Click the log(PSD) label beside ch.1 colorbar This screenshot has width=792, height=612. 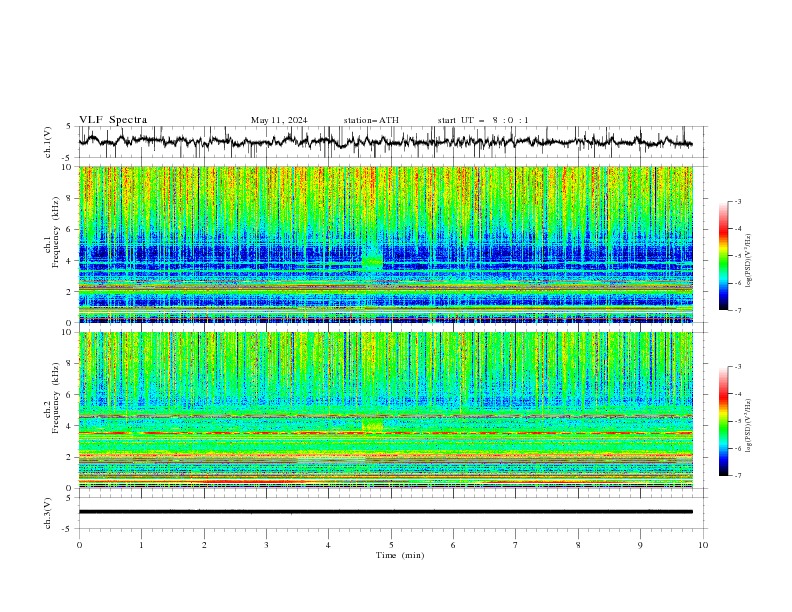(x=749, y=260)
